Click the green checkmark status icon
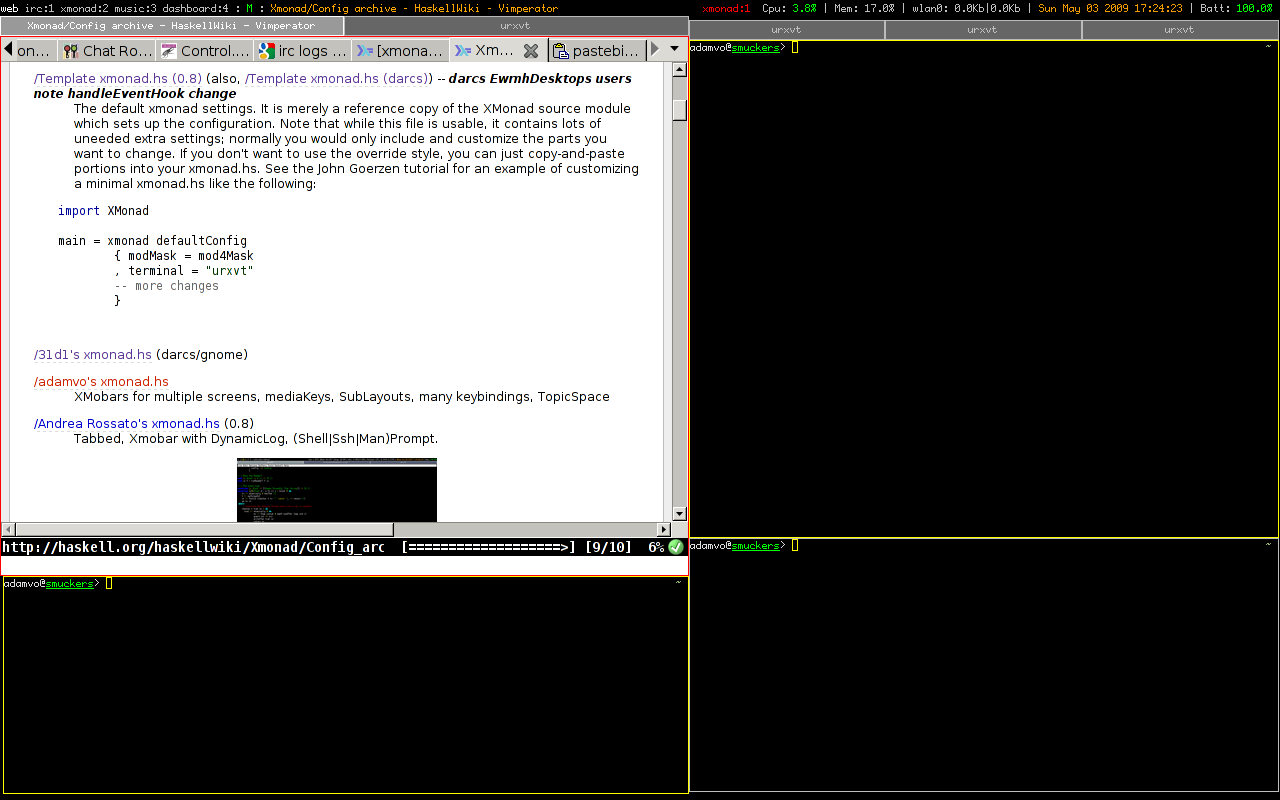 [676, 547]
